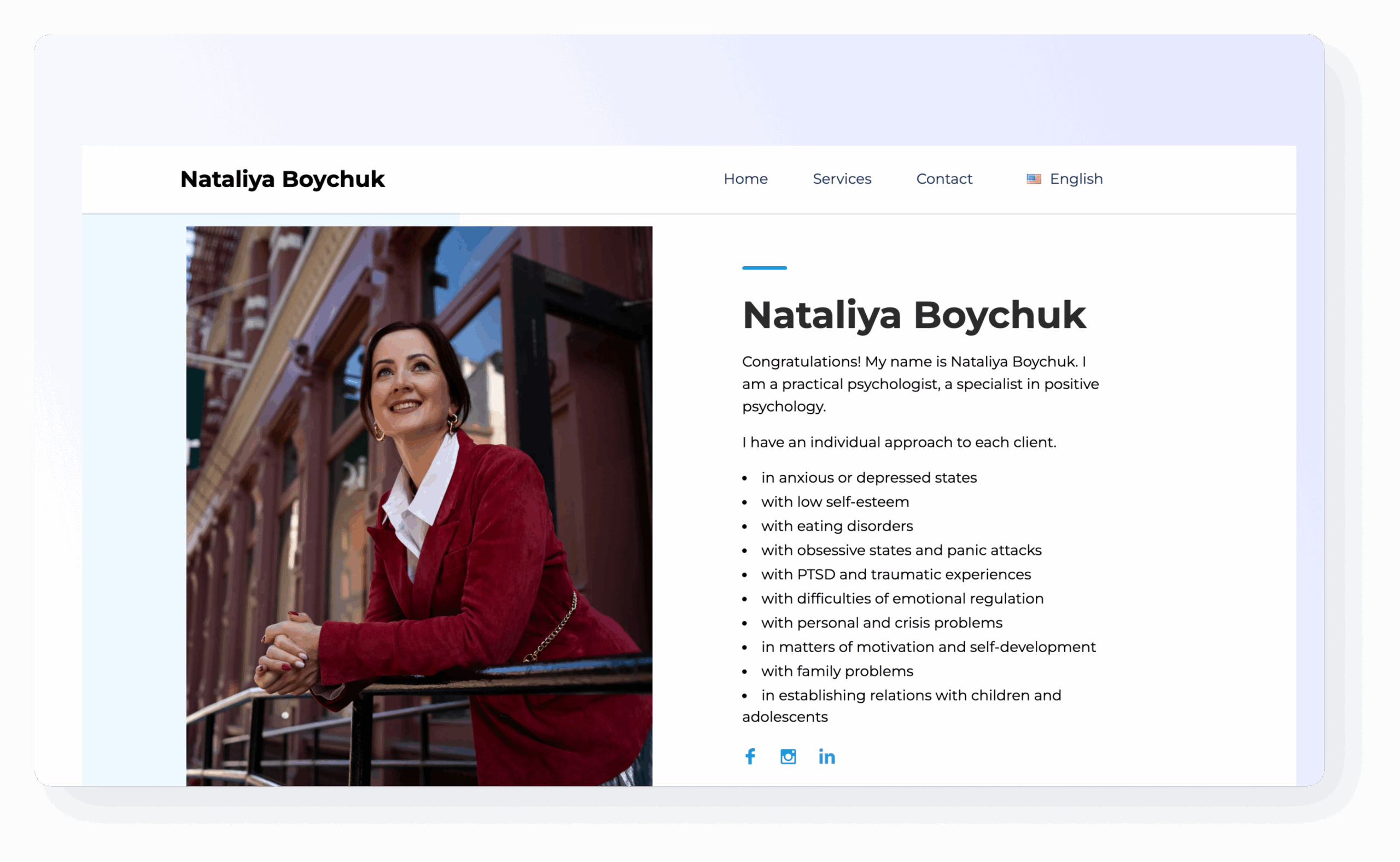
Task: Click the large Nataliya Boychuk heading
Action: click(914, 315)
